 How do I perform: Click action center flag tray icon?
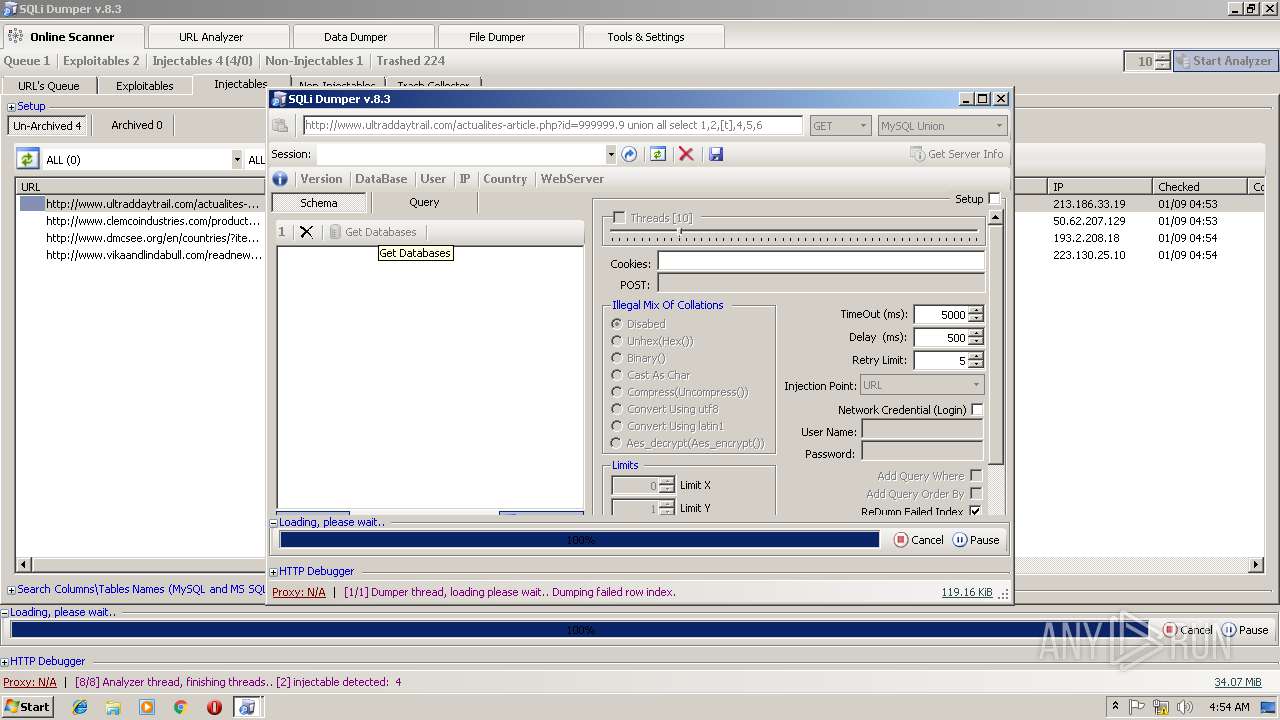pos(1137,707)
